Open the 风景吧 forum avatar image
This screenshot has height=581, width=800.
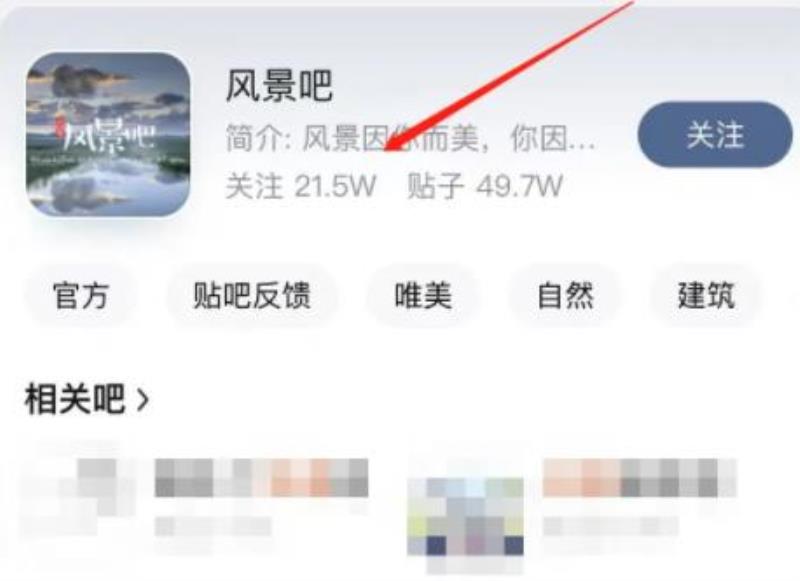(108, 135)
